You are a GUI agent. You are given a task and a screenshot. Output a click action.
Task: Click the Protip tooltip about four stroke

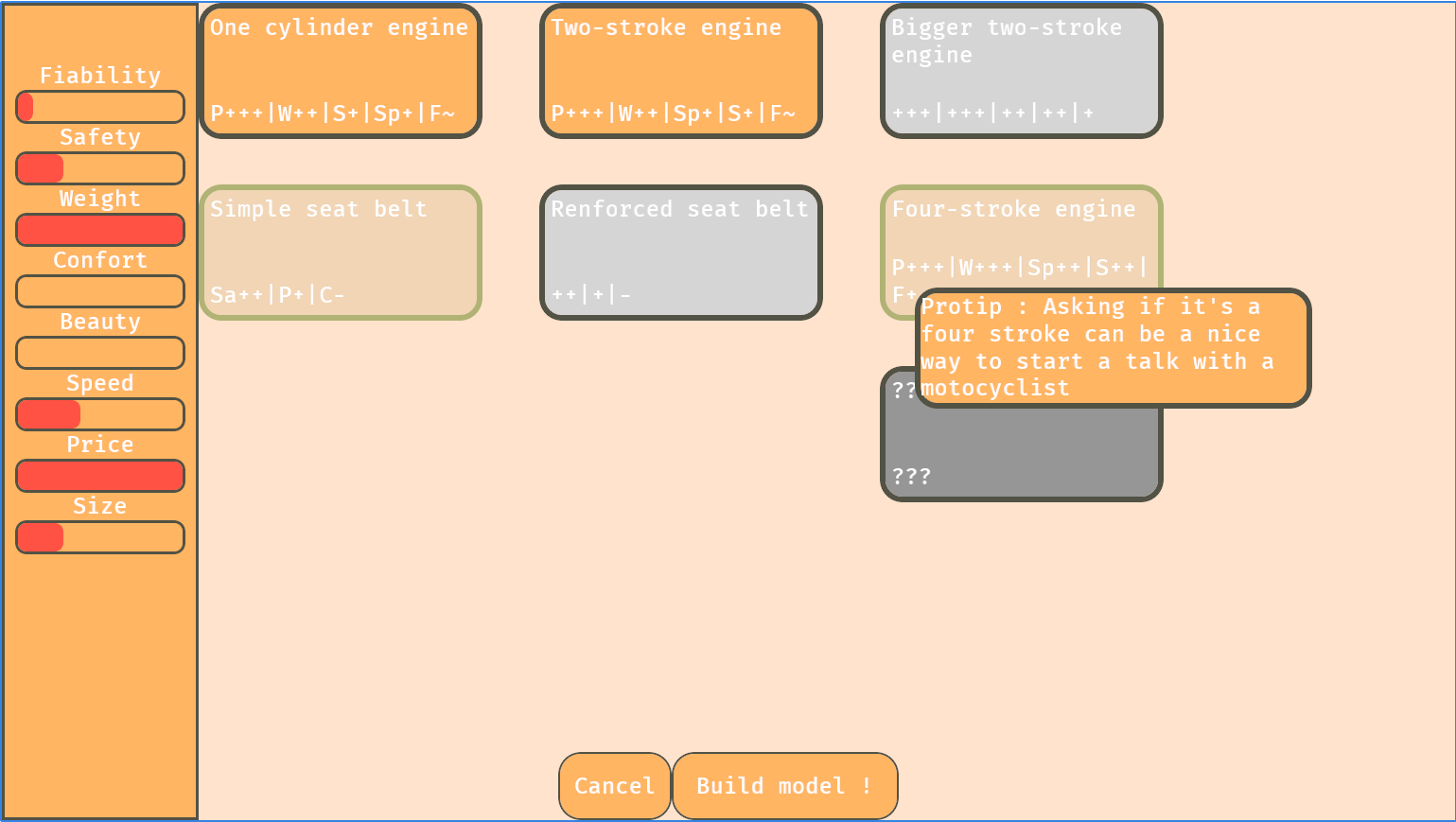click(x=1113, y=348)
